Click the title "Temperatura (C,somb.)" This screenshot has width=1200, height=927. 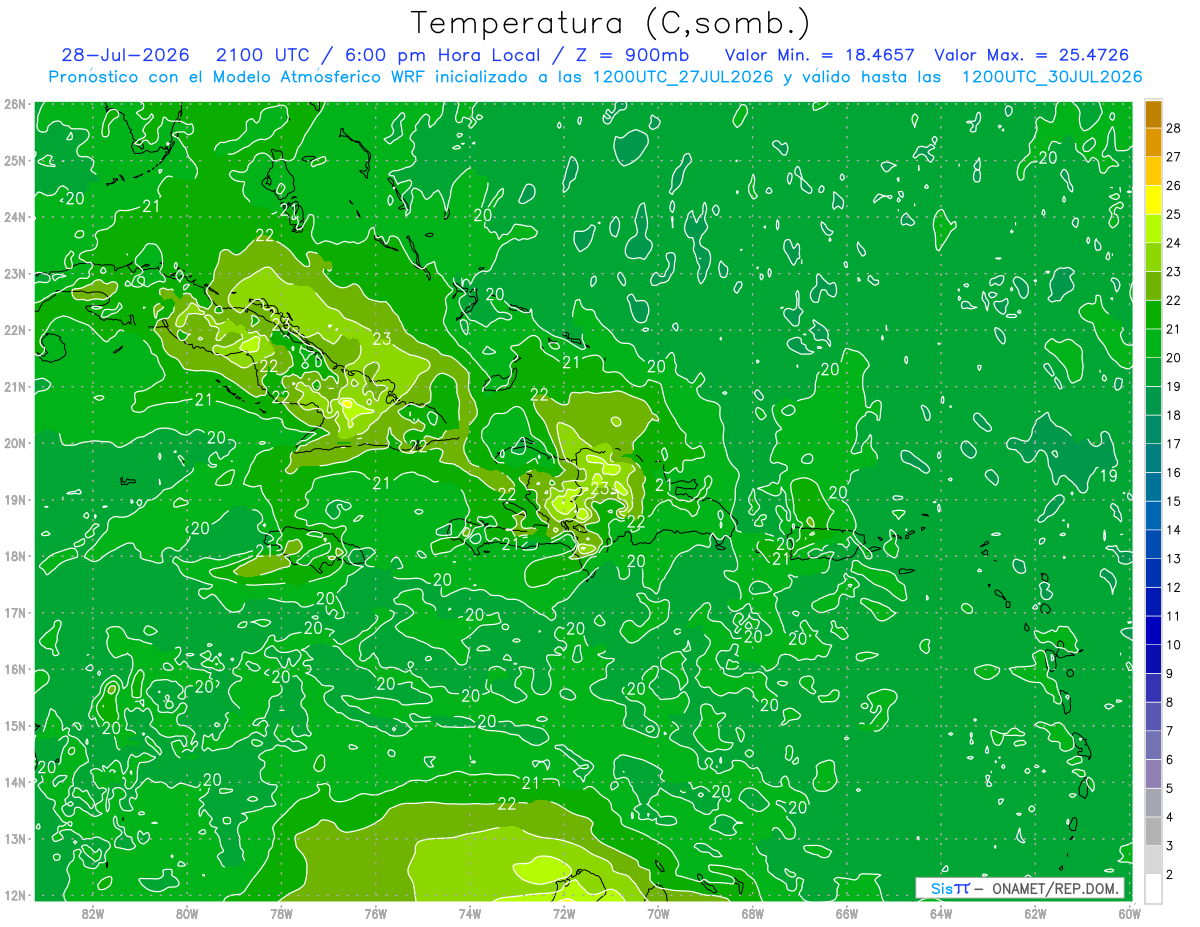(x=609, y=23)
